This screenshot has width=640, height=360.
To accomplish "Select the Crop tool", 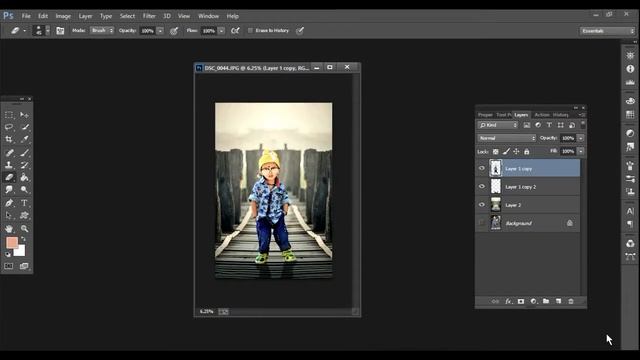I will coord(9,140).
